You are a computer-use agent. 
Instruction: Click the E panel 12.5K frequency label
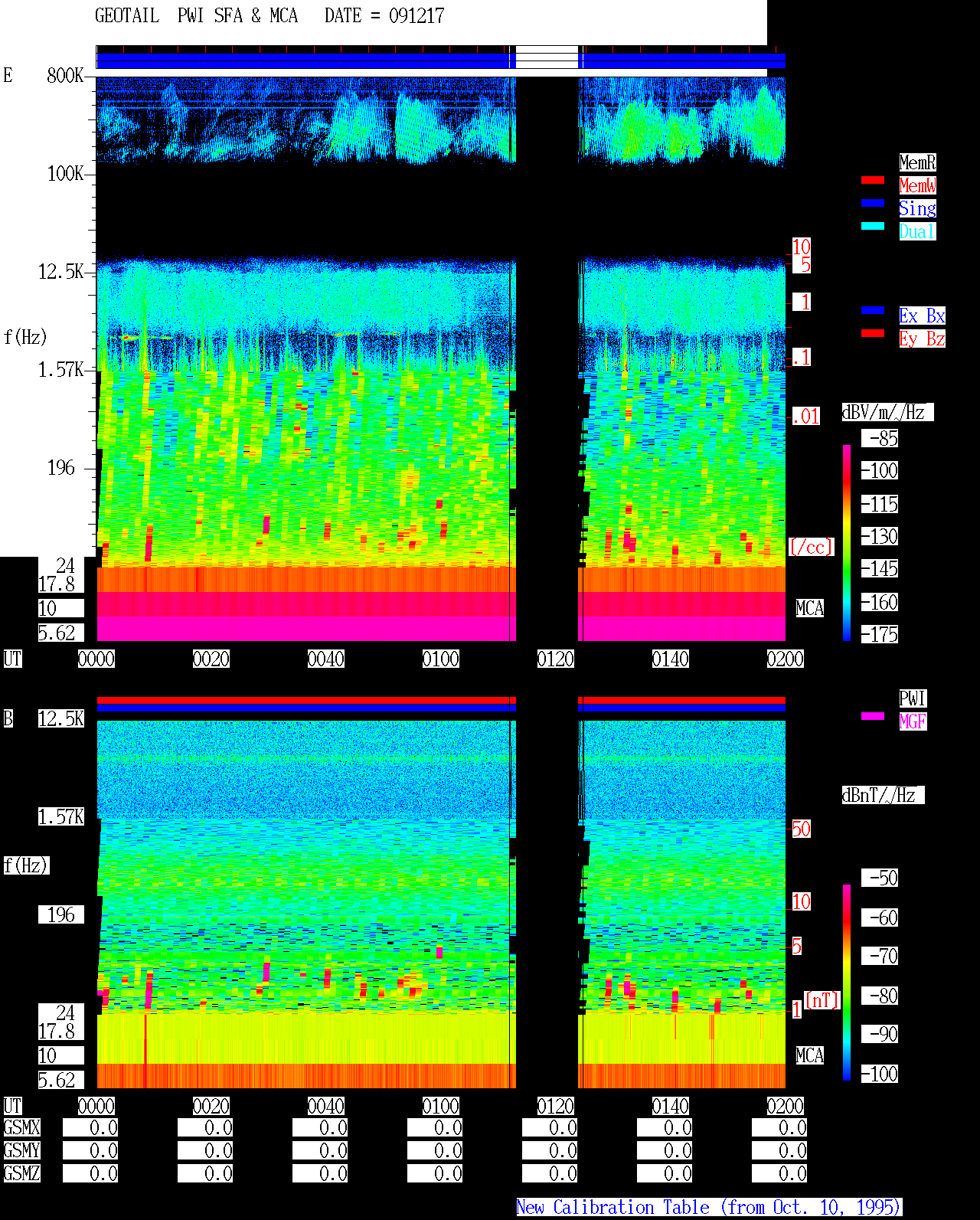click(x=61, y=271)
